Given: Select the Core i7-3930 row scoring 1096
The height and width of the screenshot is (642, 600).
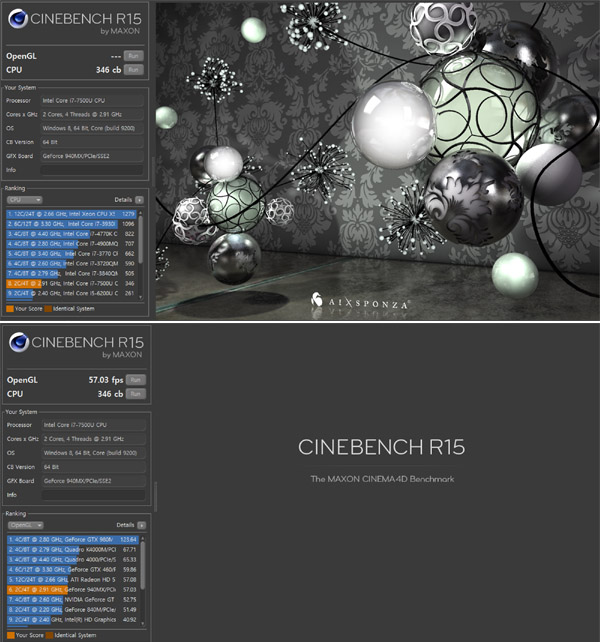Looking at the screenshot, I should pos(71,224).
